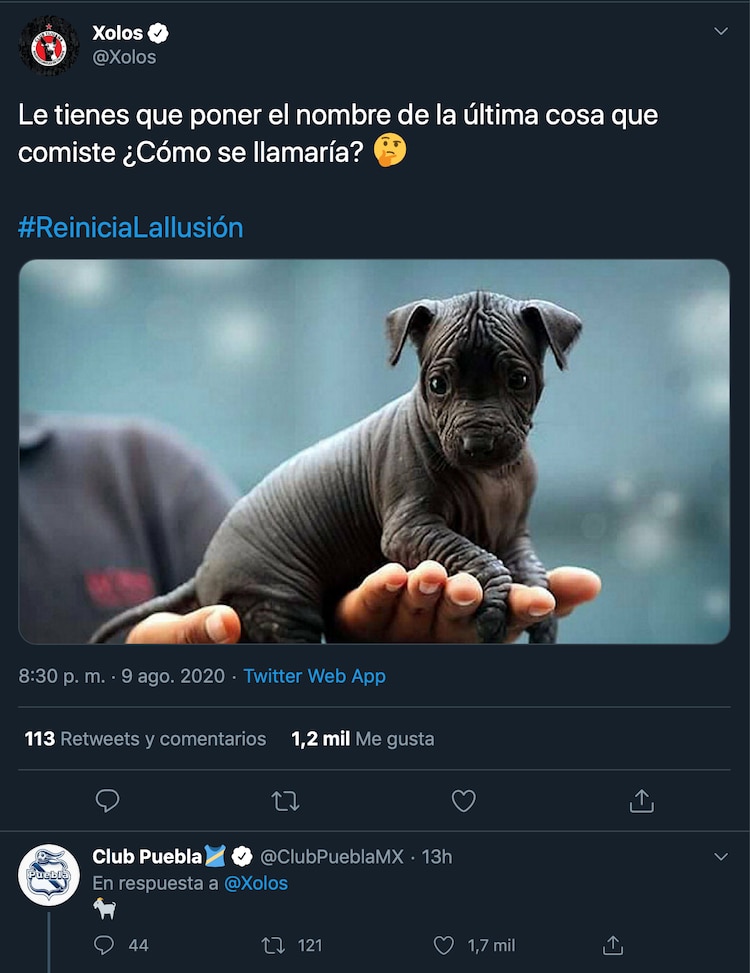Click the Twitter Web App link
The width and height of the screenshot is (750, 973).
(314, 676)
